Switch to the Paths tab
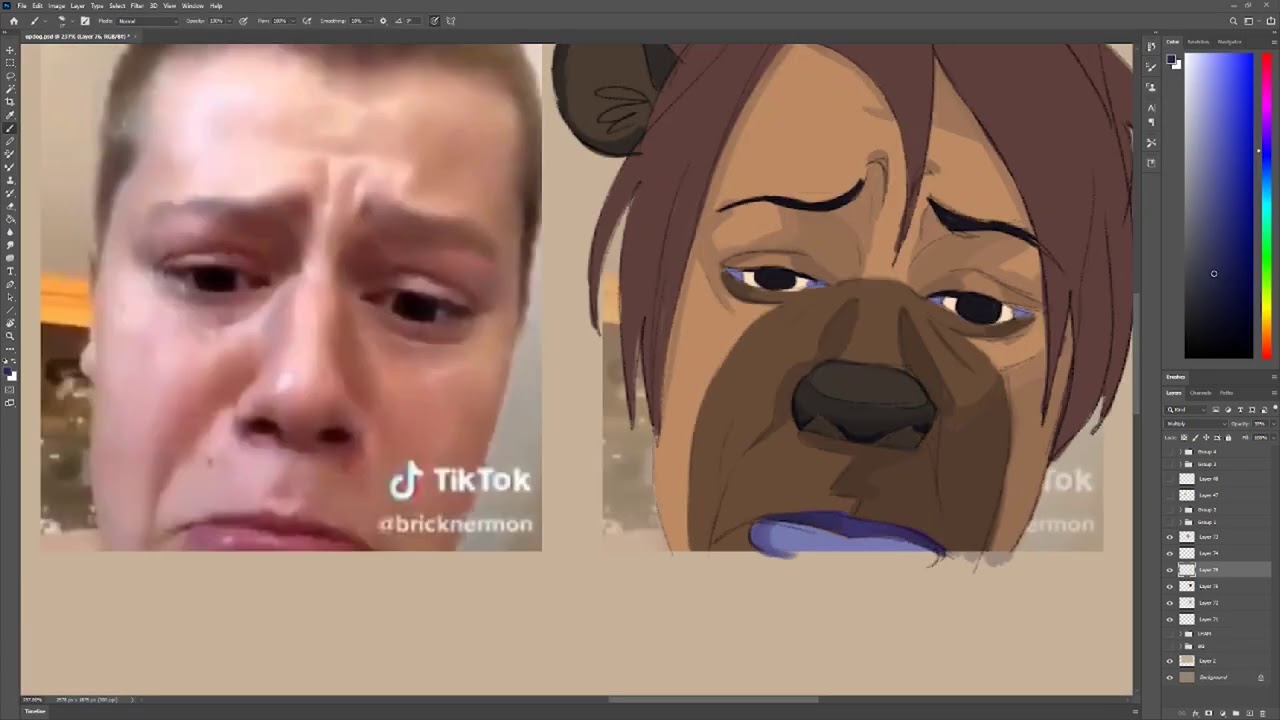The height and width of the screenshot is (720, 1280). [x=1226, y=393]
